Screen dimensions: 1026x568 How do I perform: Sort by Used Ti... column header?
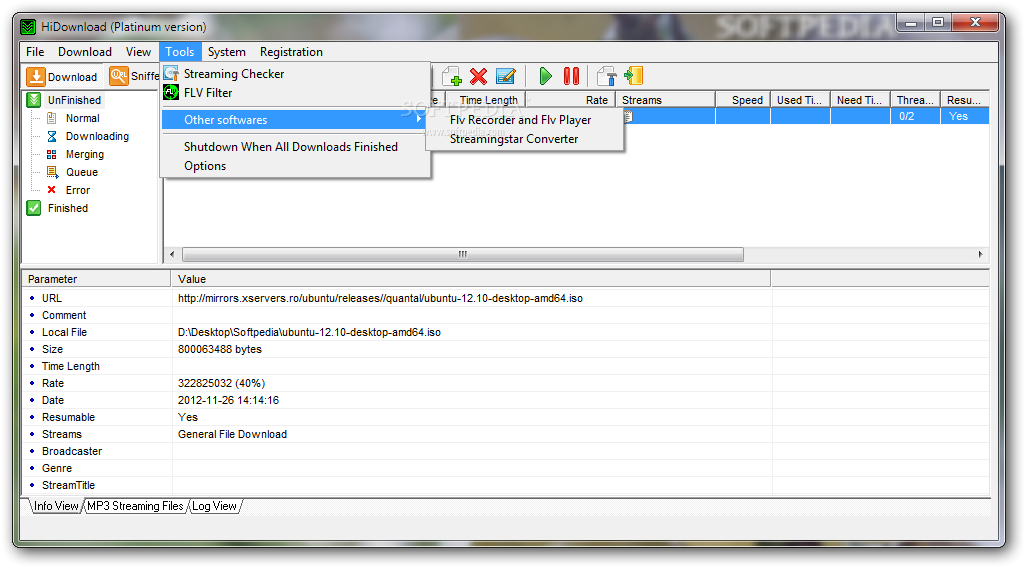click(800, 100)
